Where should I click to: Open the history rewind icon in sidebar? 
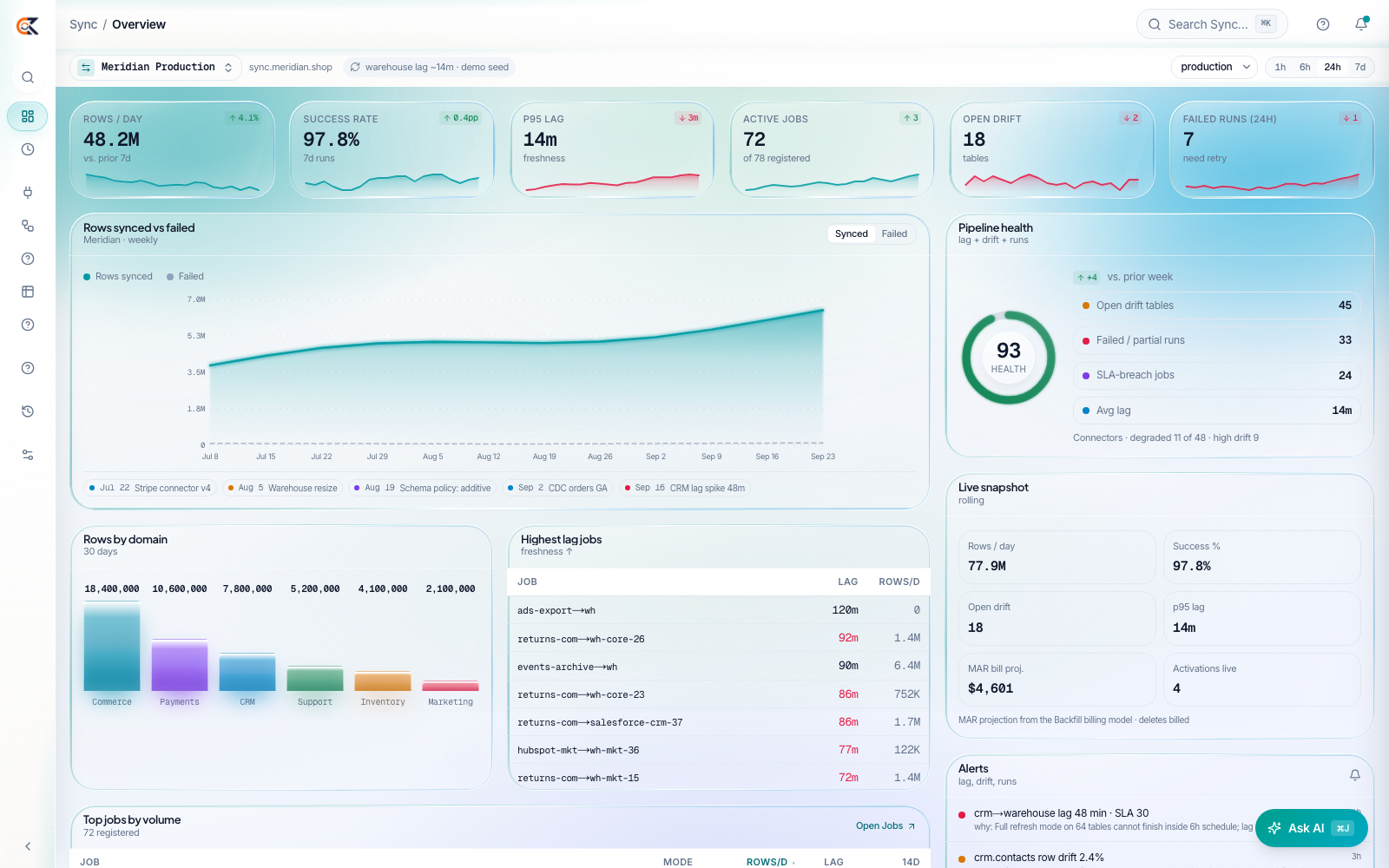click(x=28, y=411)
